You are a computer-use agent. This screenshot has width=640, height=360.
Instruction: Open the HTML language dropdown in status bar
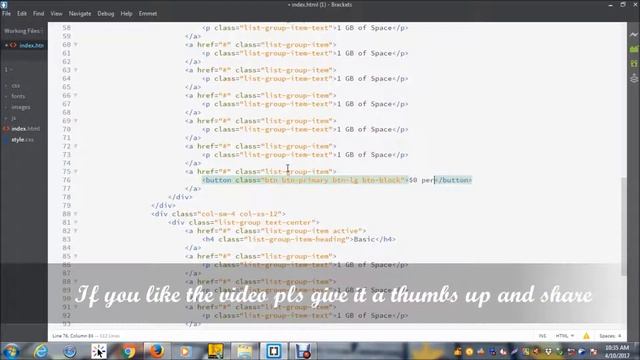(564, 336)
